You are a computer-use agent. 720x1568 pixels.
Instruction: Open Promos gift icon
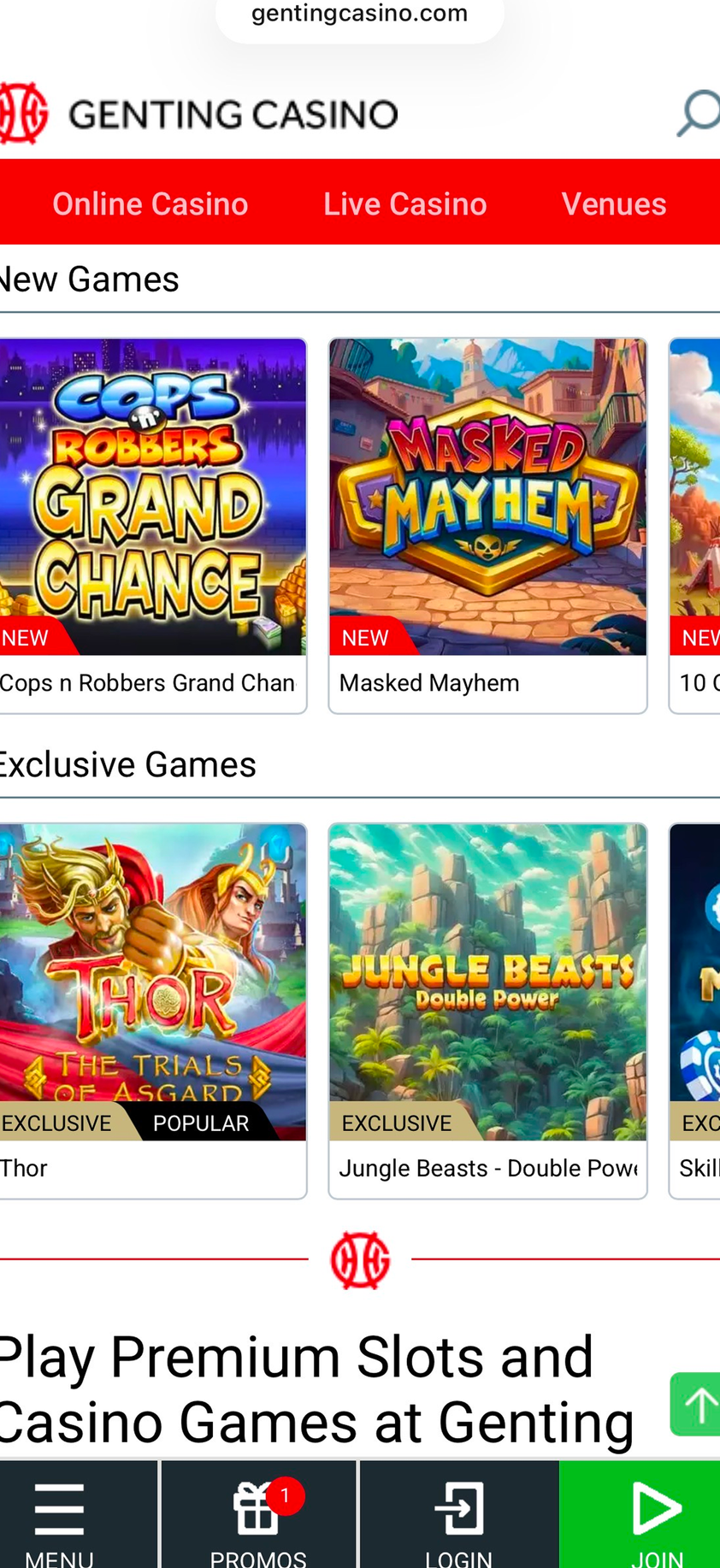coord(257,1510)
